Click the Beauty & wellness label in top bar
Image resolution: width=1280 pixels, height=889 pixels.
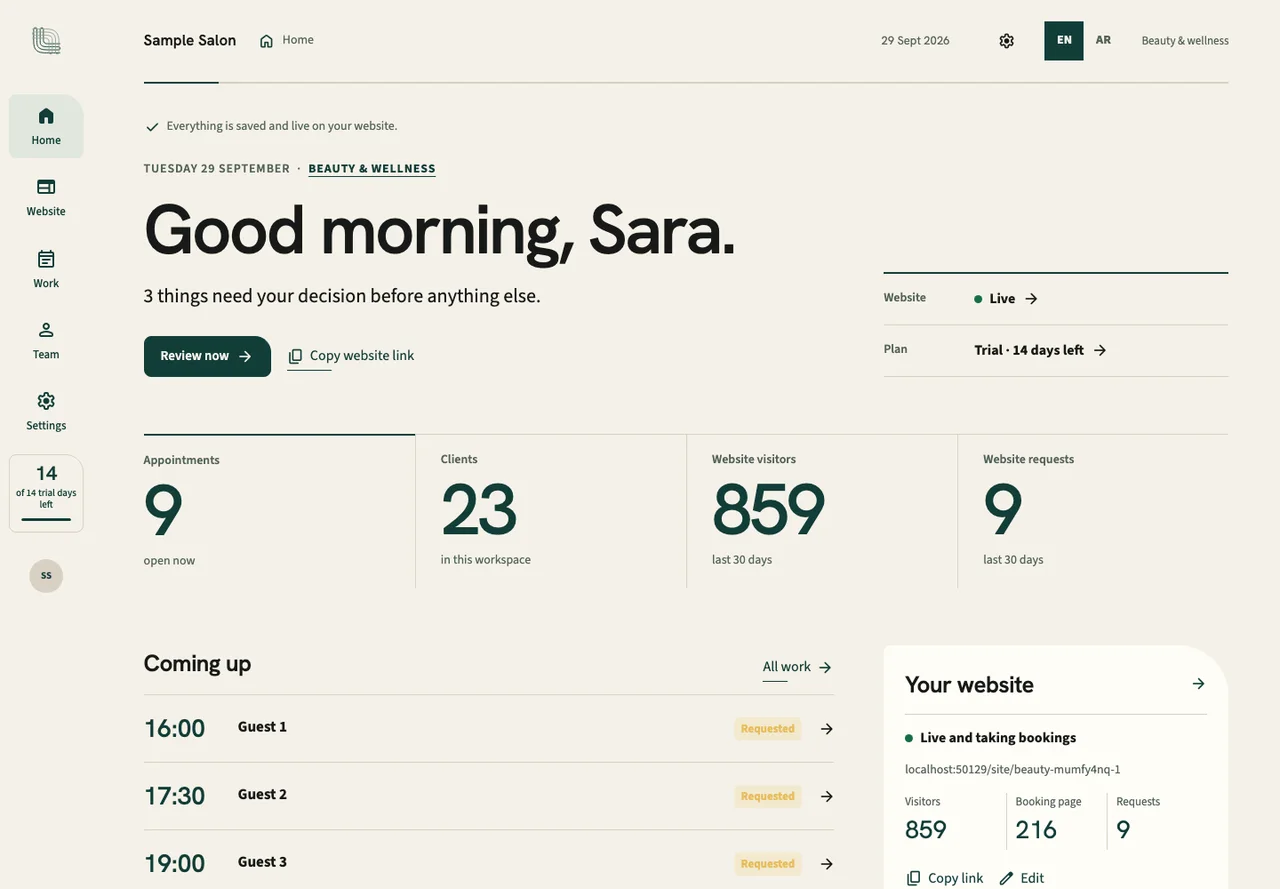(1185, 41)
